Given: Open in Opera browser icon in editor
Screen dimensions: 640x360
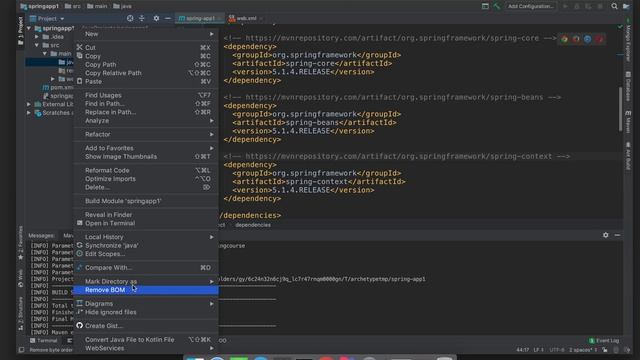Looking at the screenshot, I should 599,39.
